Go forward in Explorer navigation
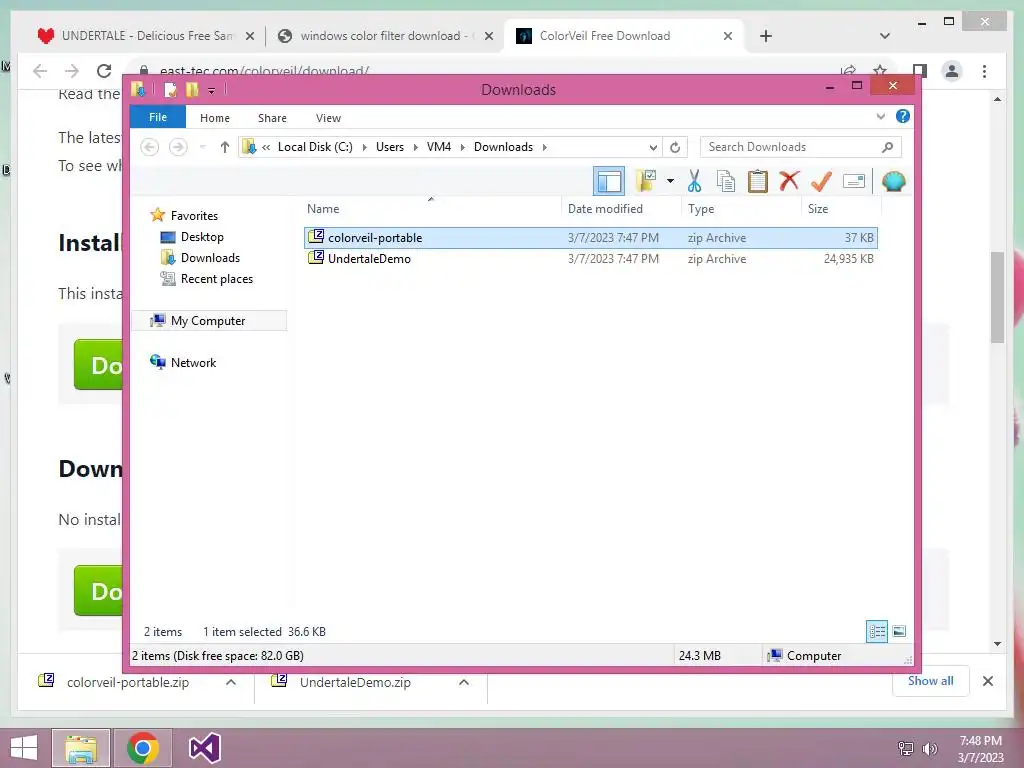The width and height of the screenshot is (1024, 768). (178, 147)
